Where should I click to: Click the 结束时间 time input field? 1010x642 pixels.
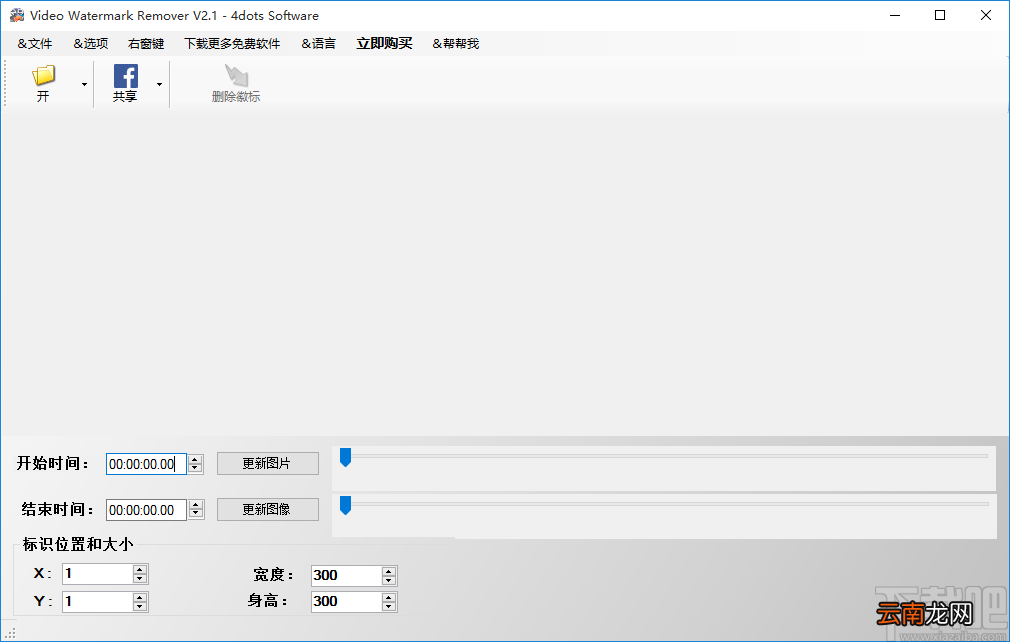click(x=146, y=510)
